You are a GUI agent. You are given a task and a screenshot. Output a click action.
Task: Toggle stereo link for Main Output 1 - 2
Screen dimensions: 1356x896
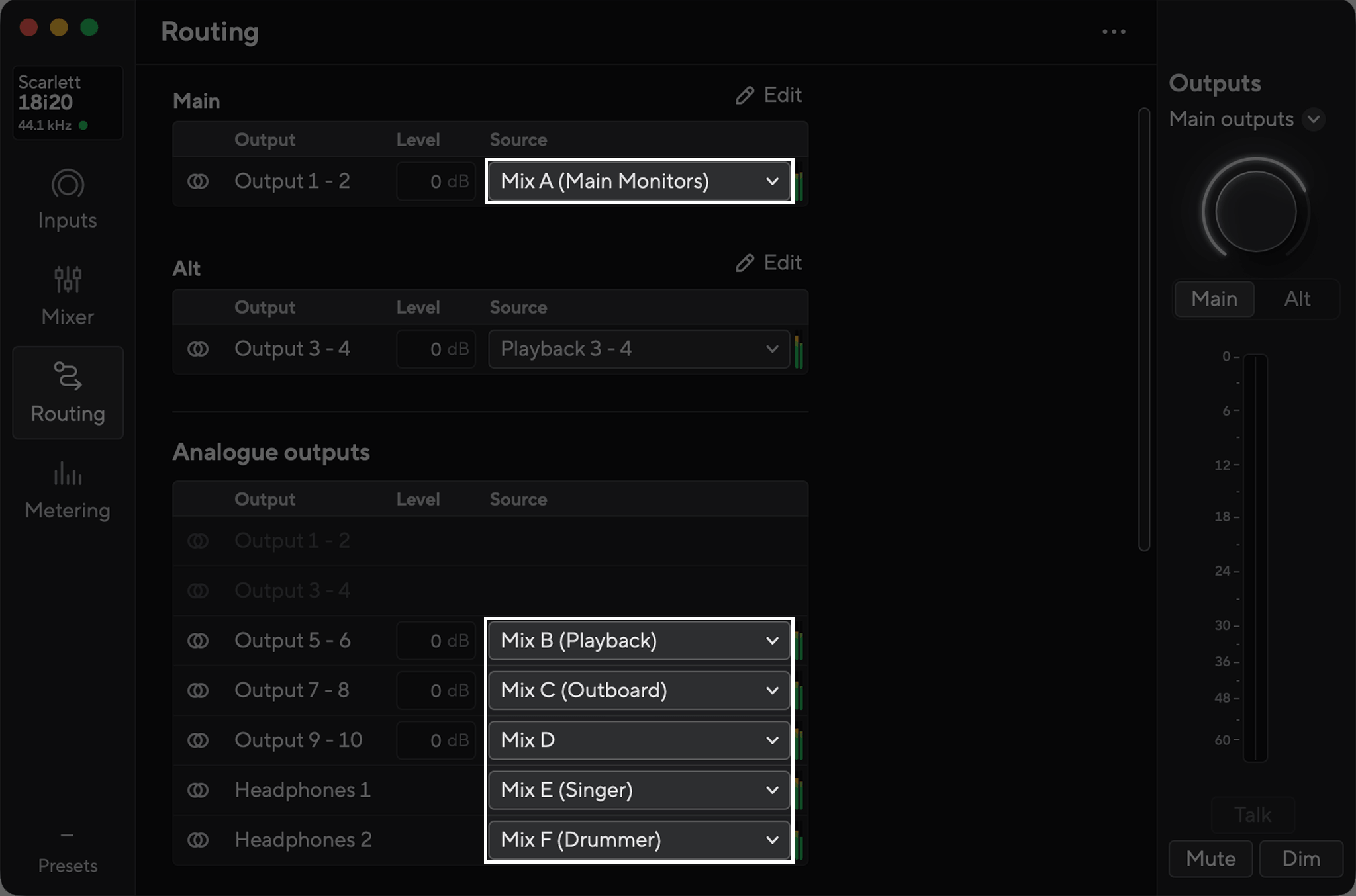click(x=198, y=181)
